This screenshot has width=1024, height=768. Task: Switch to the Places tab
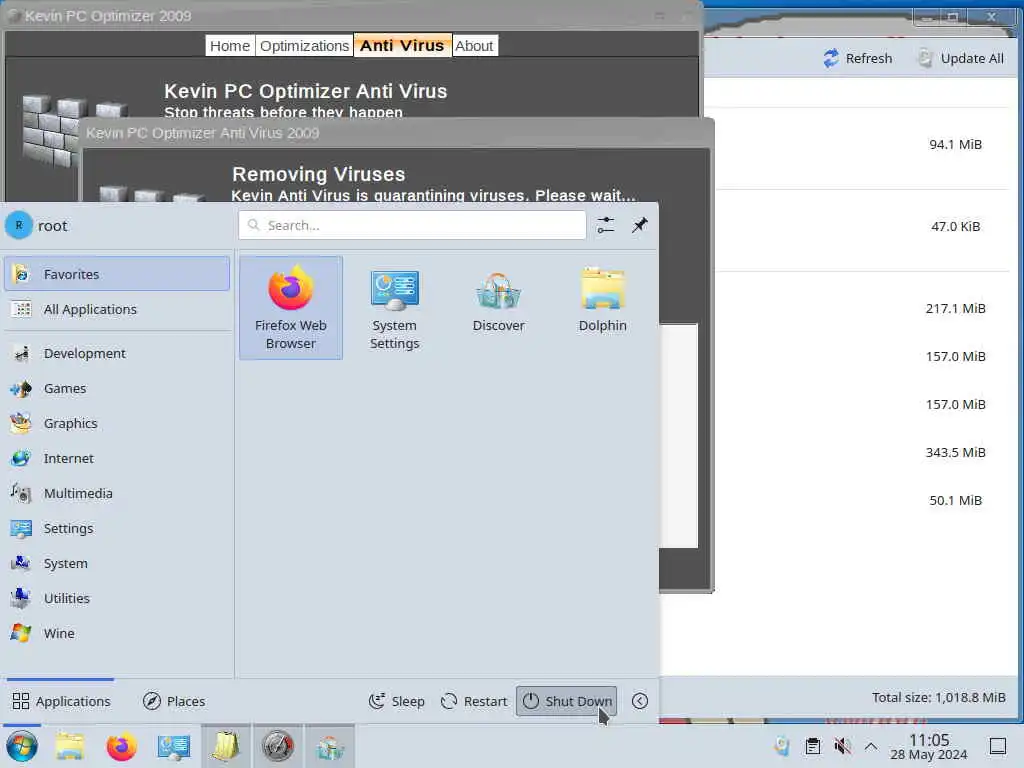(174, 701)
